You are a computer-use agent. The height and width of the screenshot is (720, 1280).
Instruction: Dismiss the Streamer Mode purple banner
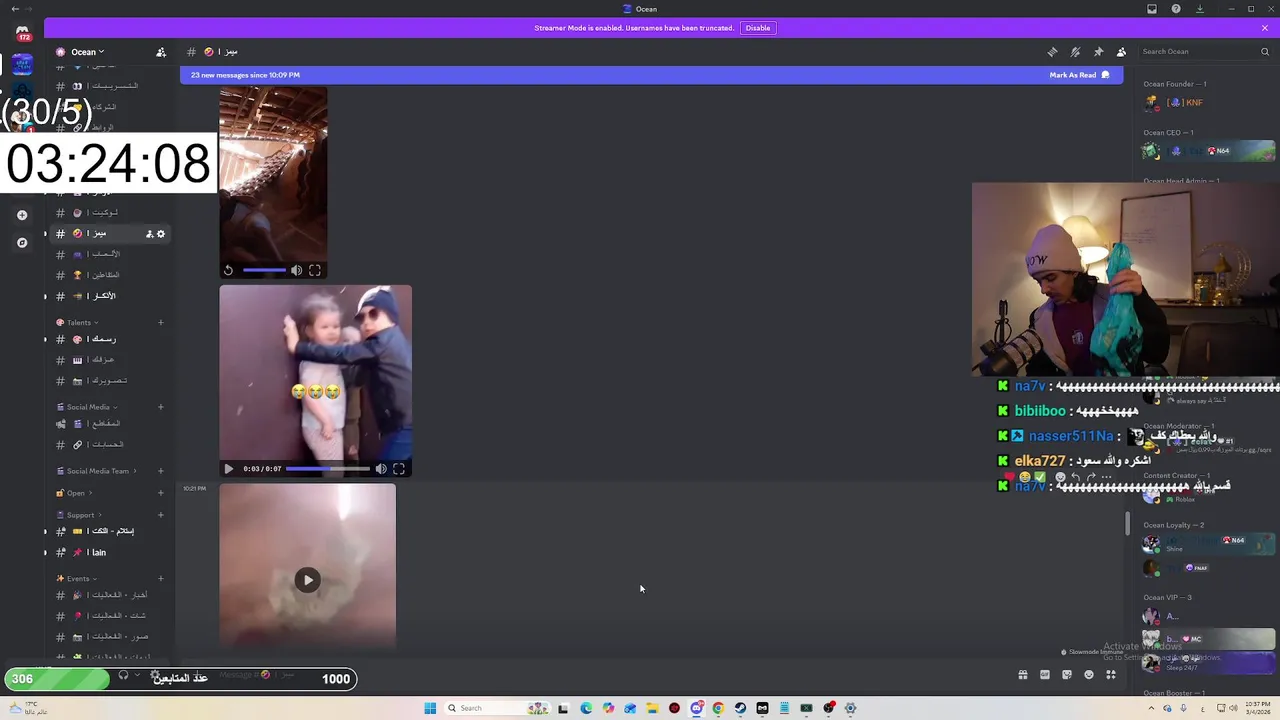pos(1264,28)
